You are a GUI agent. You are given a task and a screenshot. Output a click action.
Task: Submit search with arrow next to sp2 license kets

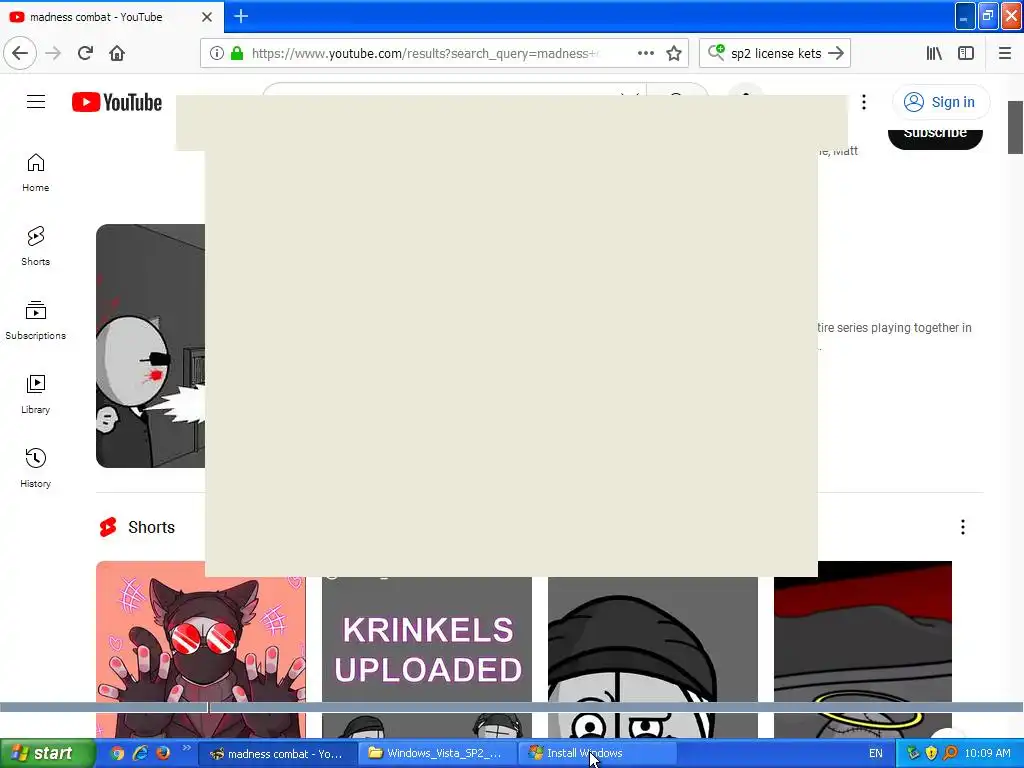(x=836, y=53)
